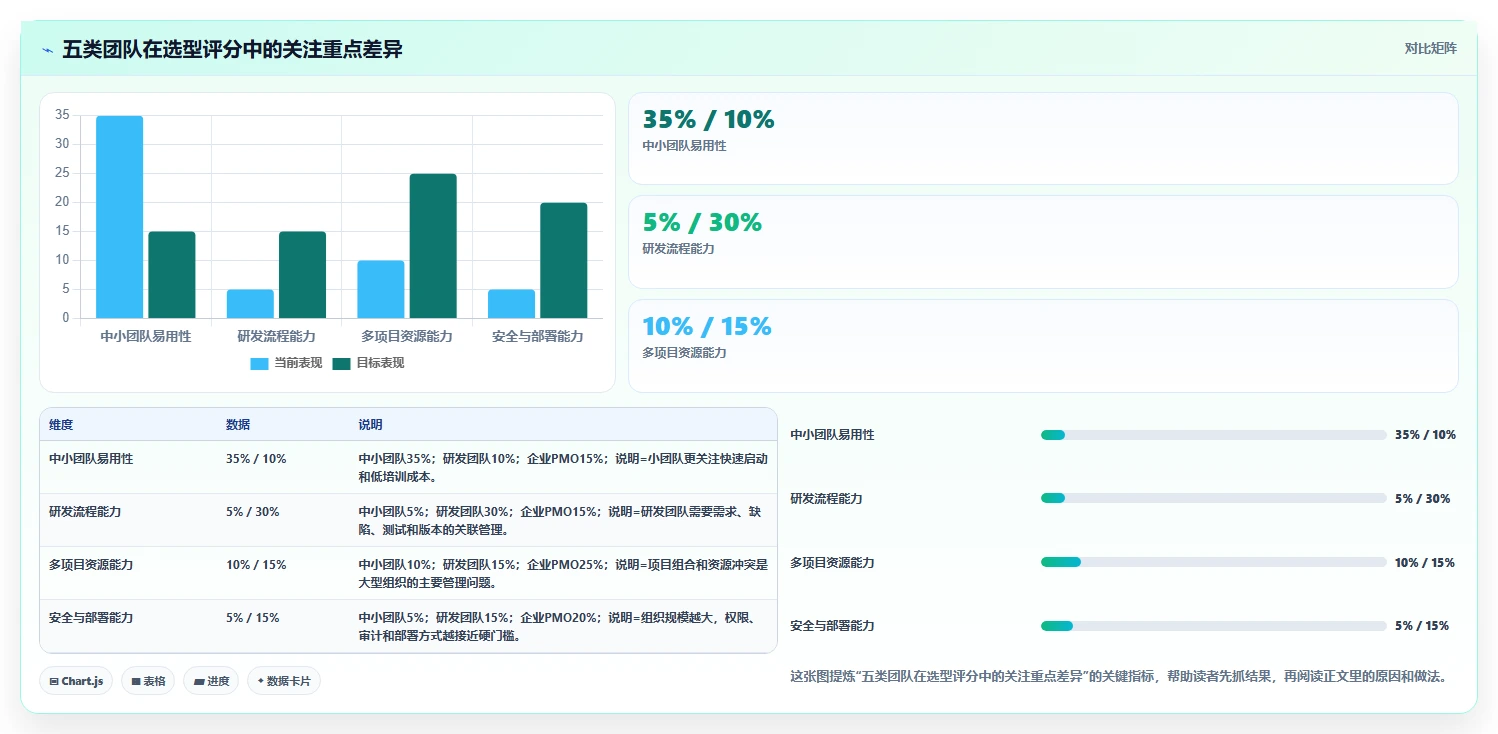Click the description starting 中小团队35%
Screen dimensions: 1498x734
tap(563, 468)
